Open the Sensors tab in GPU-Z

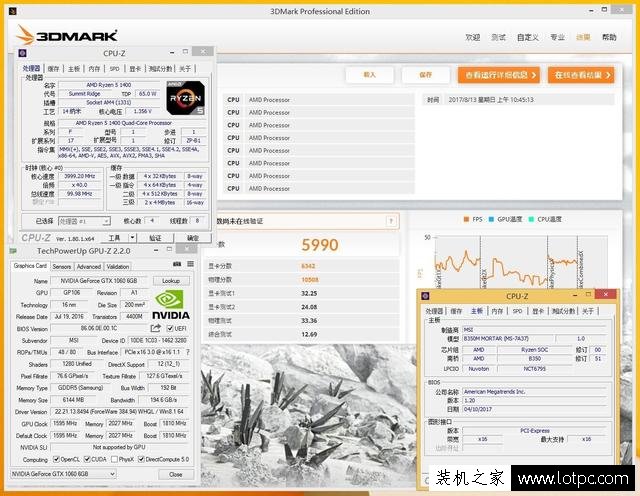pos(62,267)
